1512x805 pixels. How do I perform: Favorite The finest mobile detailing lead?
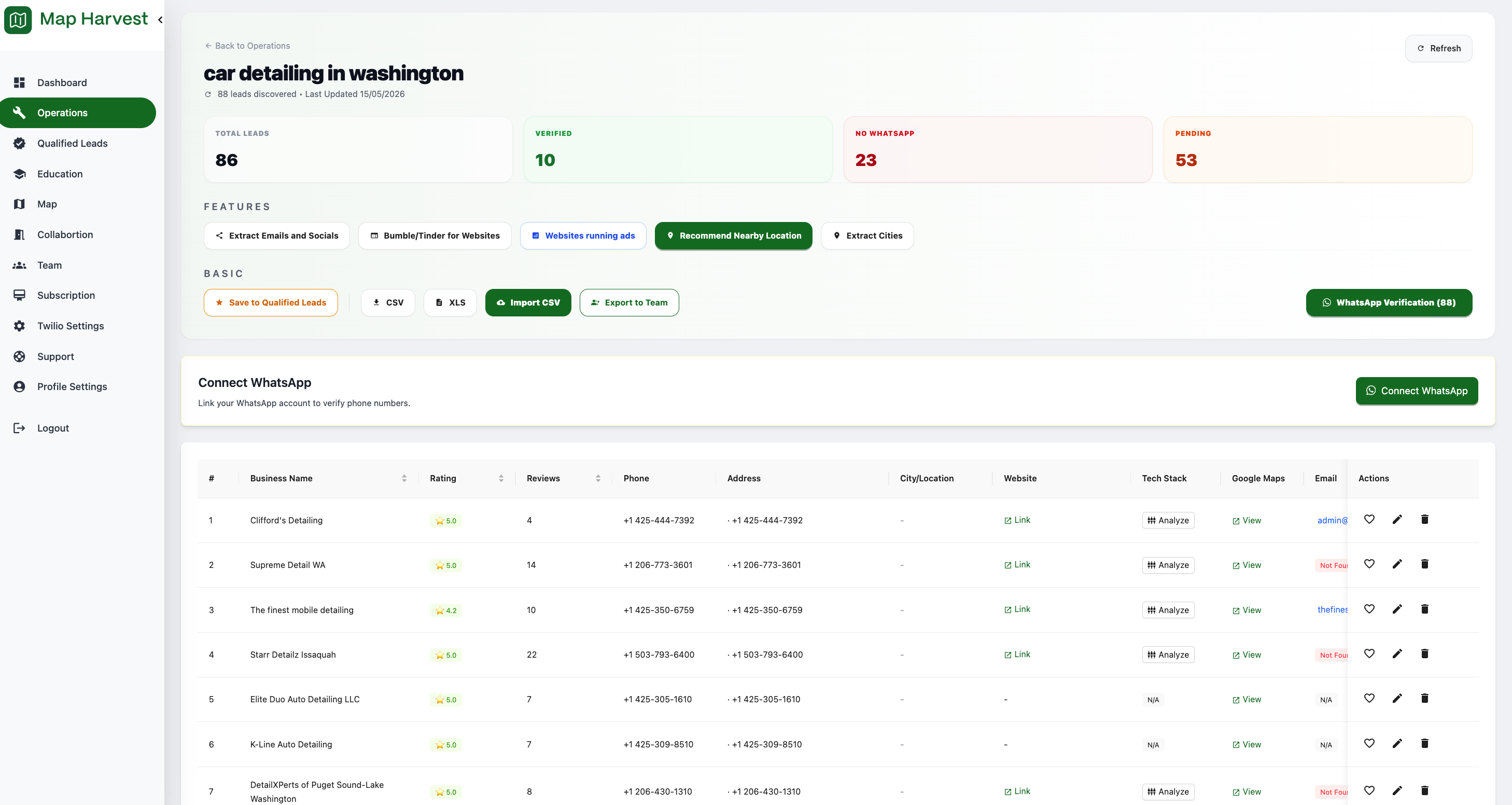point(1369,609)
